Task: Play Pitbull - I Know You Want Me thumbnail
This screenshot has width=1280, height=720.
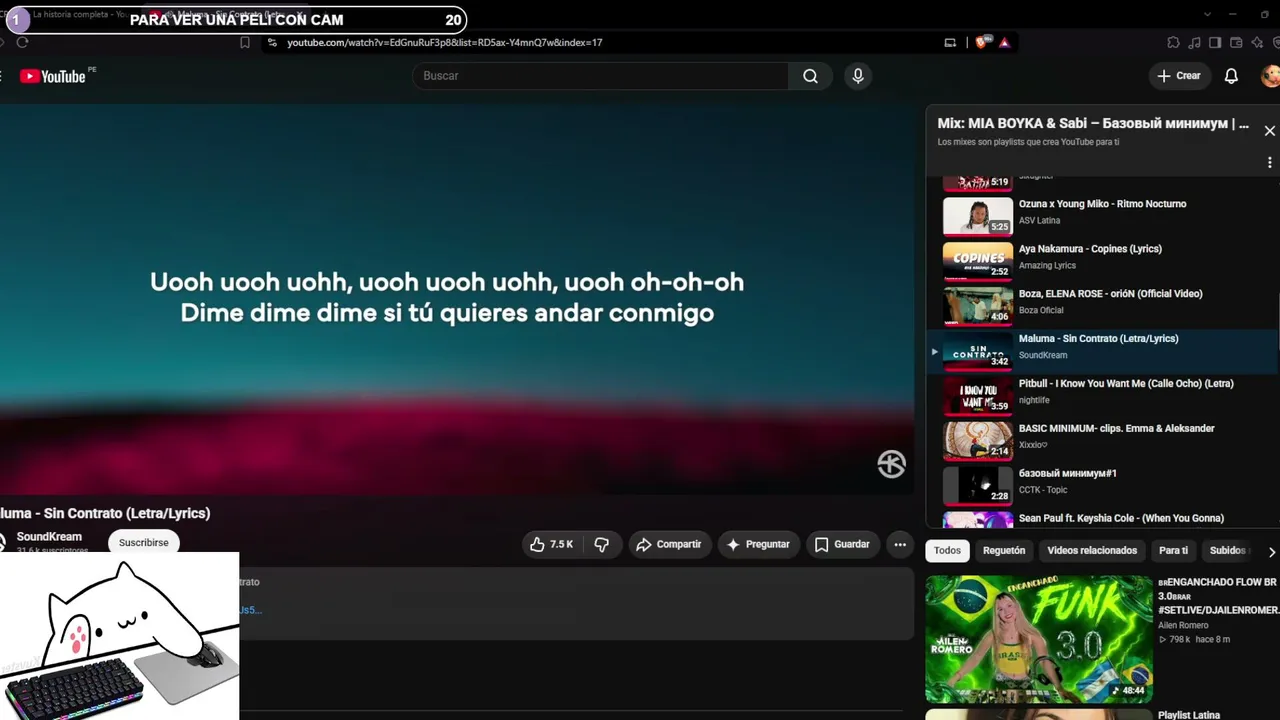Action: pyautogui.click(x=978, y=395)
